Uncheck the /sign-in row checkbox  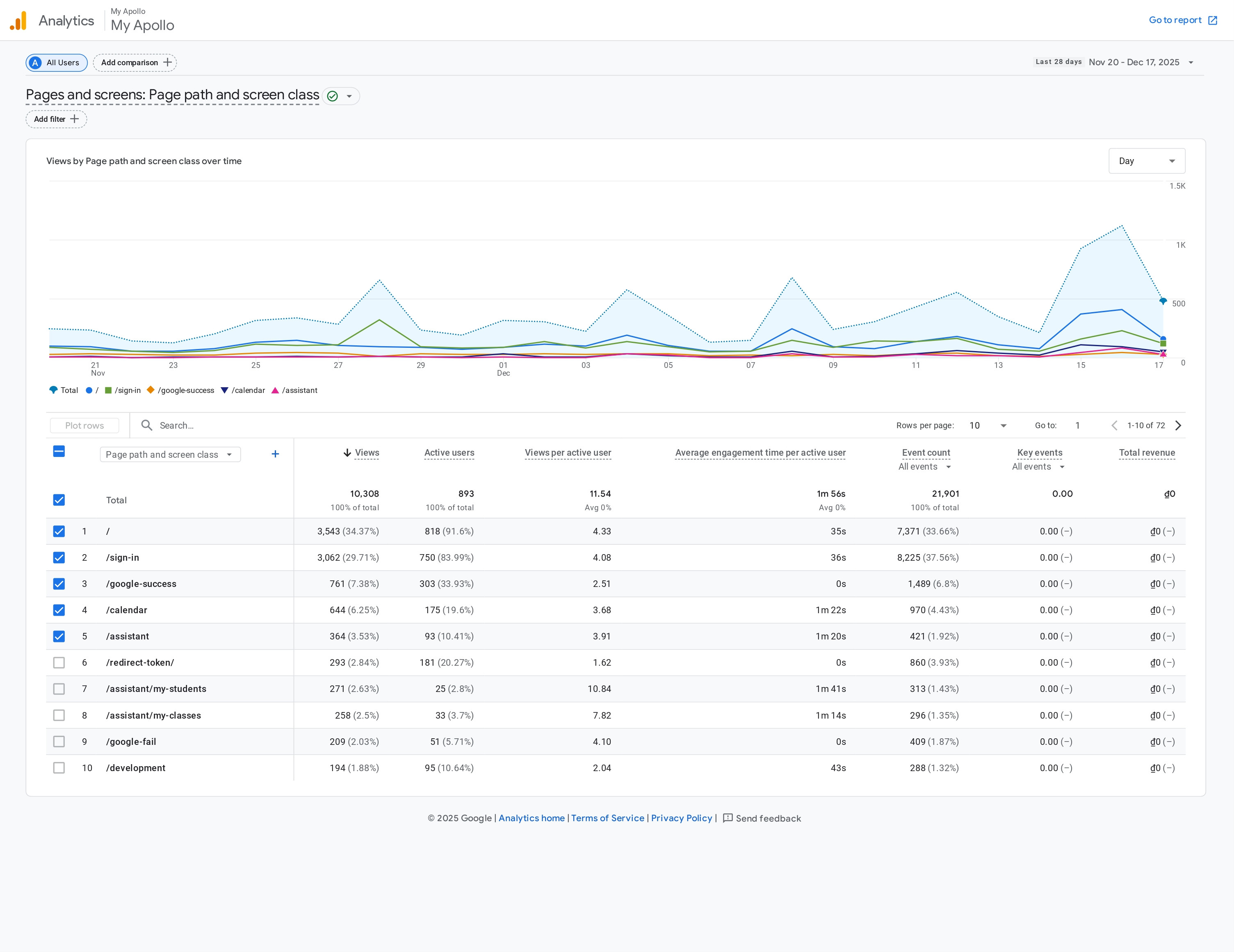[x=59, y=558]
